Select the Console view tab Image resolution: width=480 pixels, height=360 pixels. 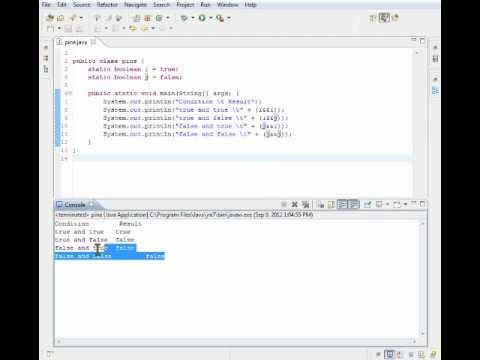(x=75, y=205)
